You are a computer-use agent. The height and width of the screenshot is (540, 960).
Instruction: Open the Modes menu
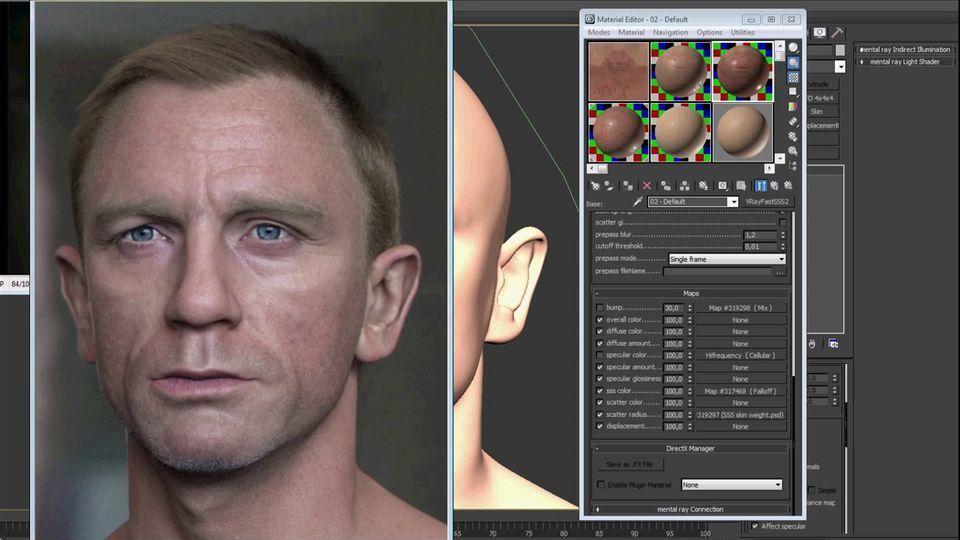(x=598, y=32)
